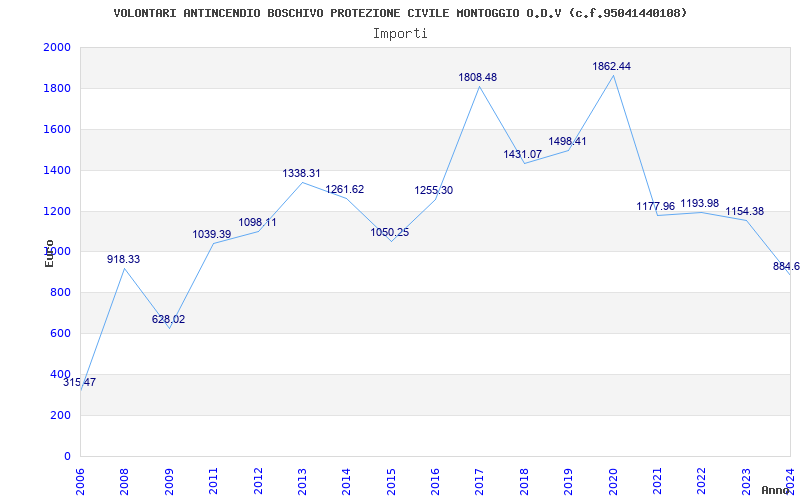
Task: Click x-axis year label 2021
Action: pos(657,481)
